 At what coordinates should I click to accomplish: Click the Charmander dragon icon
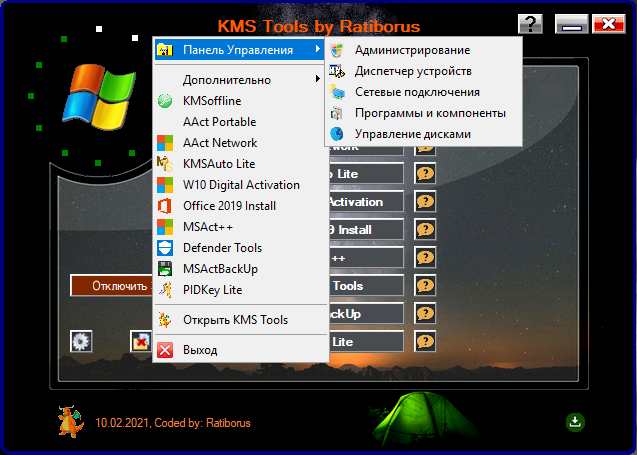(70, 421)
